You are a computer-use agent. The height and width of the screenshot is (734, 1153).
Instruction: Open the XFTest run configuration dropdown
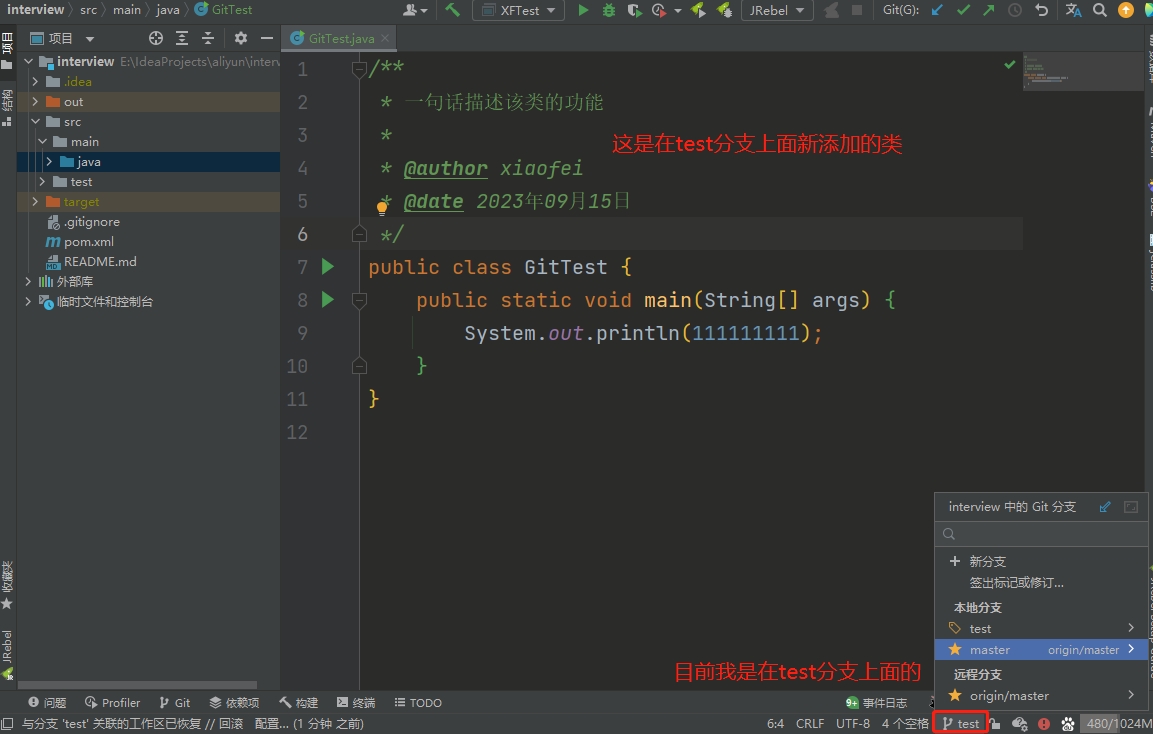pyautogui.click(x=518, y=10)
